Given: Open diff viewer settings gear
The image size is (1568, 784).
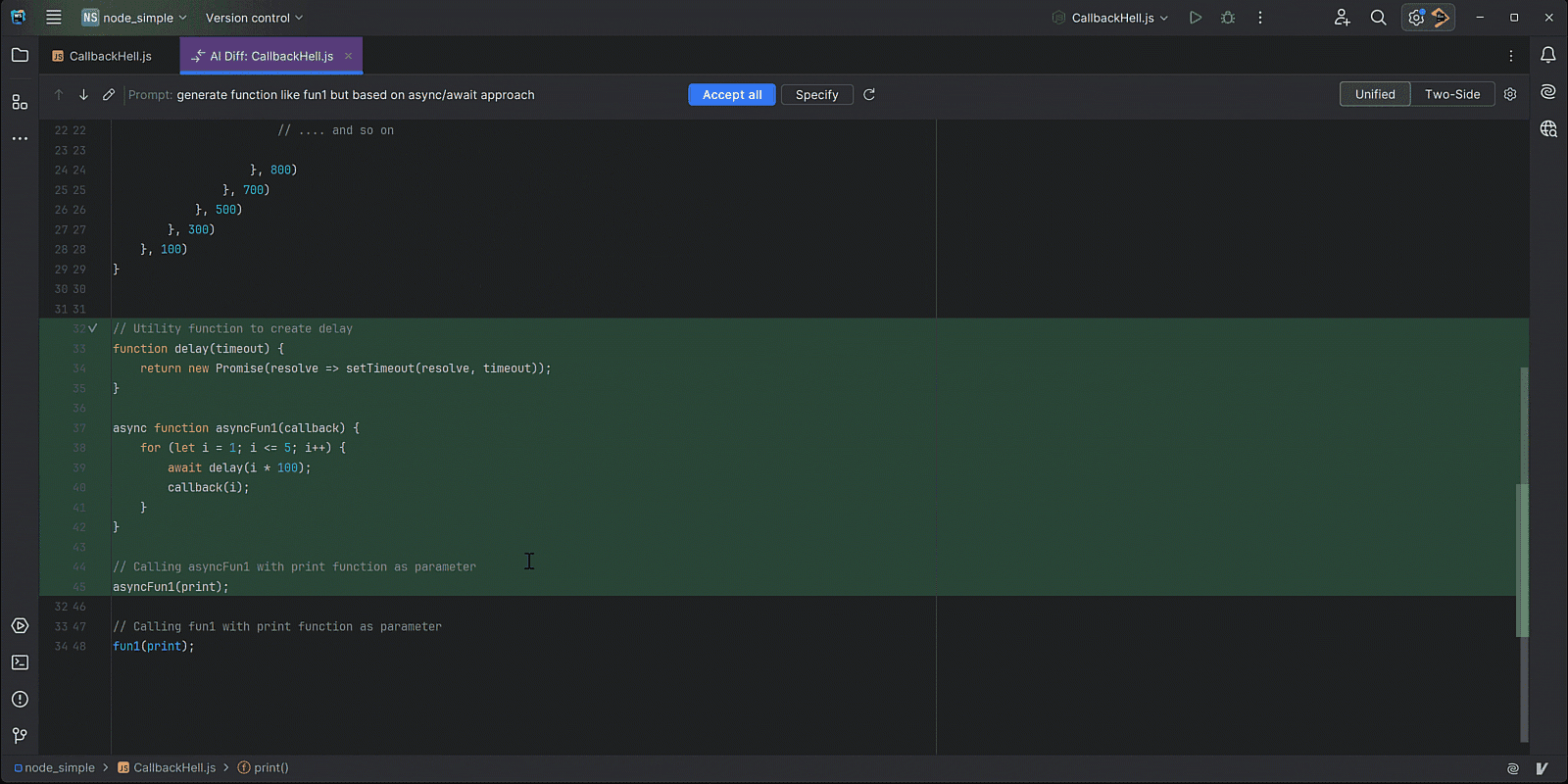Looking at the screenshot, I should [1510, 94].
